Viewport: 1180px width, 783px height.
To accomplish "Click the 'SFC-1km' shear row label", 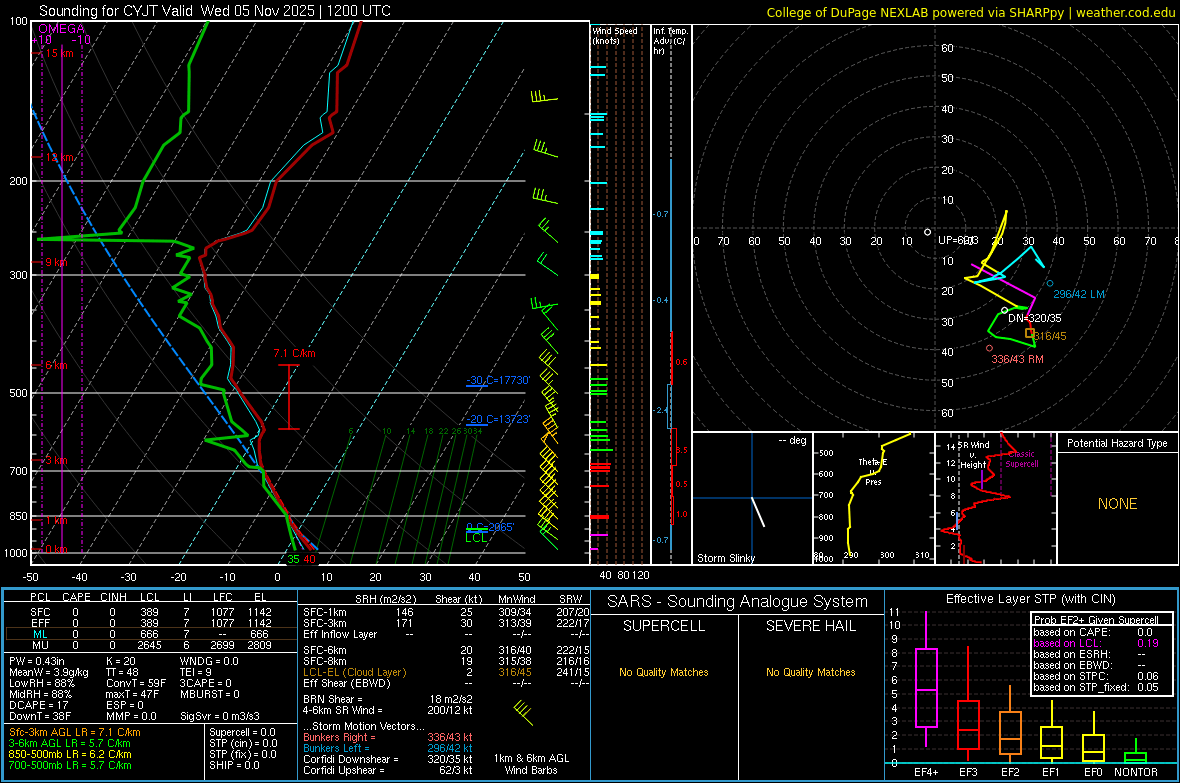I will (325, 612).
